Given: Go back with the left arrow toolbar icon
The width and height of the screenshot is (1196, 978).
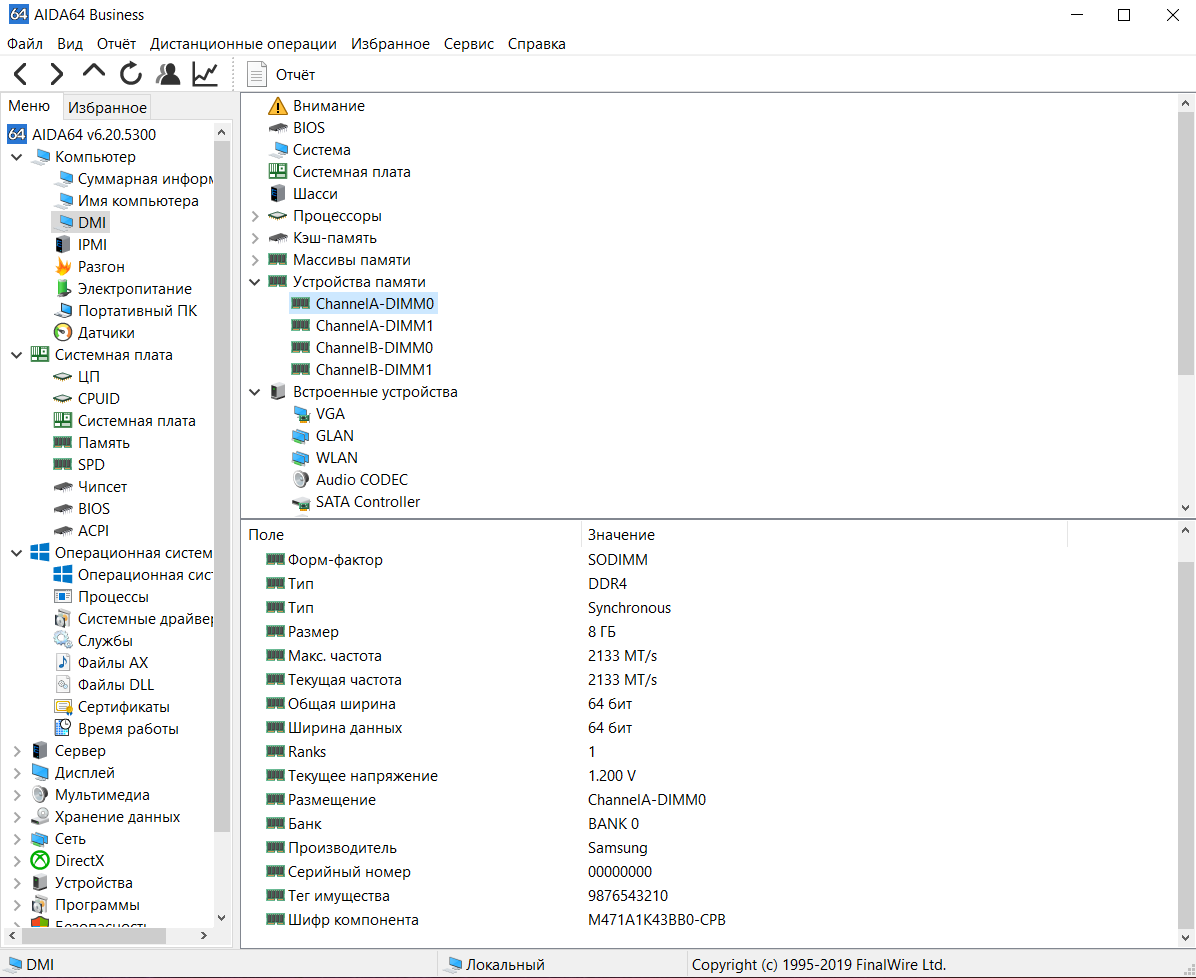Looking at the screenshot, I should pyautogui.click(x=21, y=74).
